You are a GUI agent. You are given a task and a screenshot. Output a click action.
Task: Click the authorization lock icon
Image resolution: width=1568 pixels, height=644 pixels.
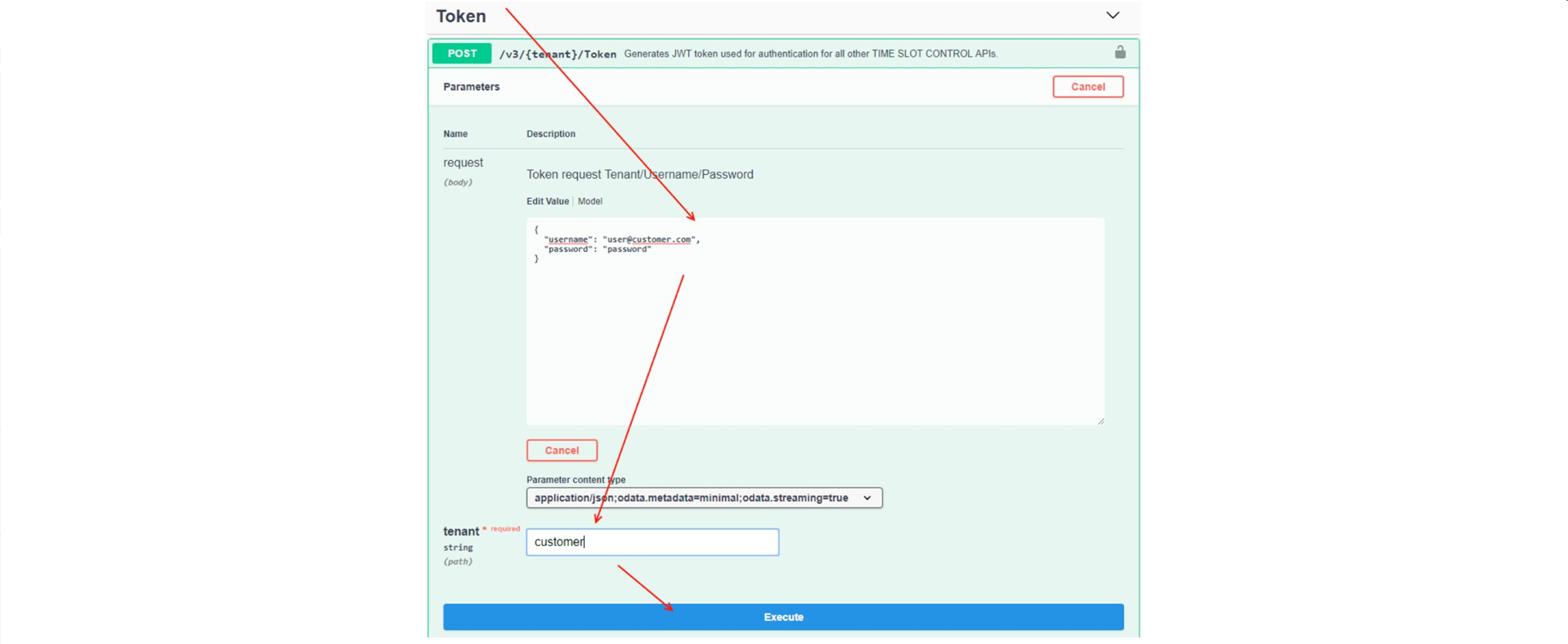1119,52
